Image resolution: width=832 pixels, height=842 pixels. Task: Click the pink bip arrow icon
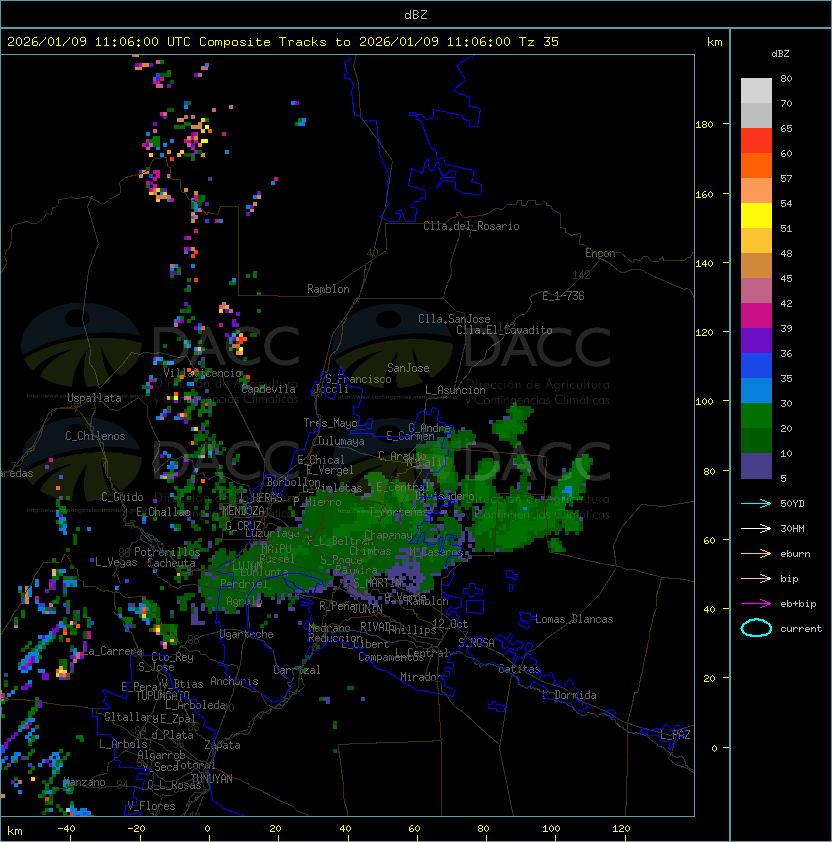pos(756,578)
